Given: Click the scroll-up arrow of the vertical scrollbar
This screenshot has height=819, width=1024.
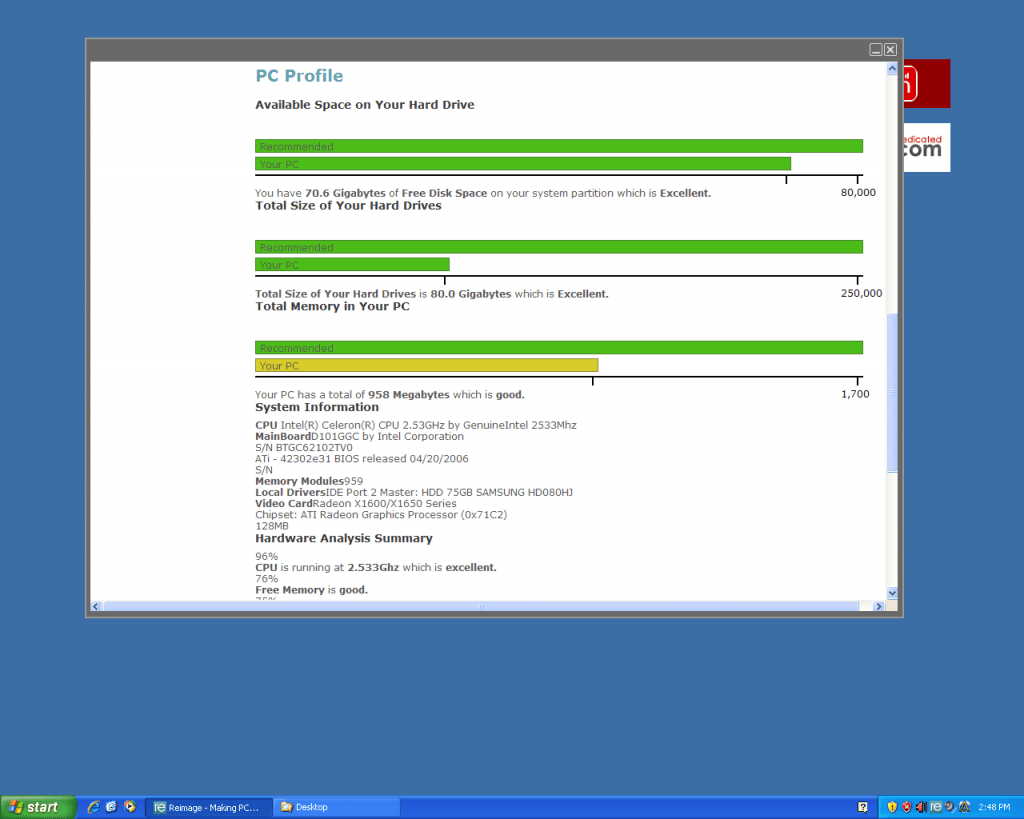Looking at the screenshot, I should pyautogui.click(x=891, y=68).
